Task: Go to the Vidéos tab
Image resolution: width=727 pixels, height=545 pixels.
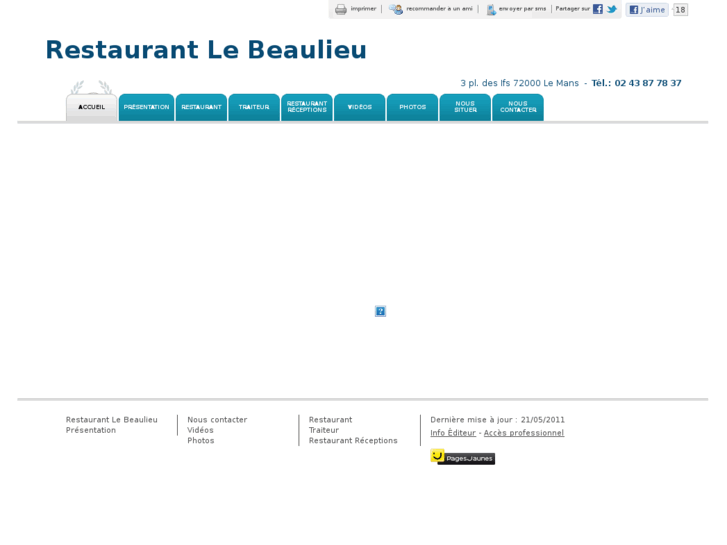Action: [x=360, y=108]
